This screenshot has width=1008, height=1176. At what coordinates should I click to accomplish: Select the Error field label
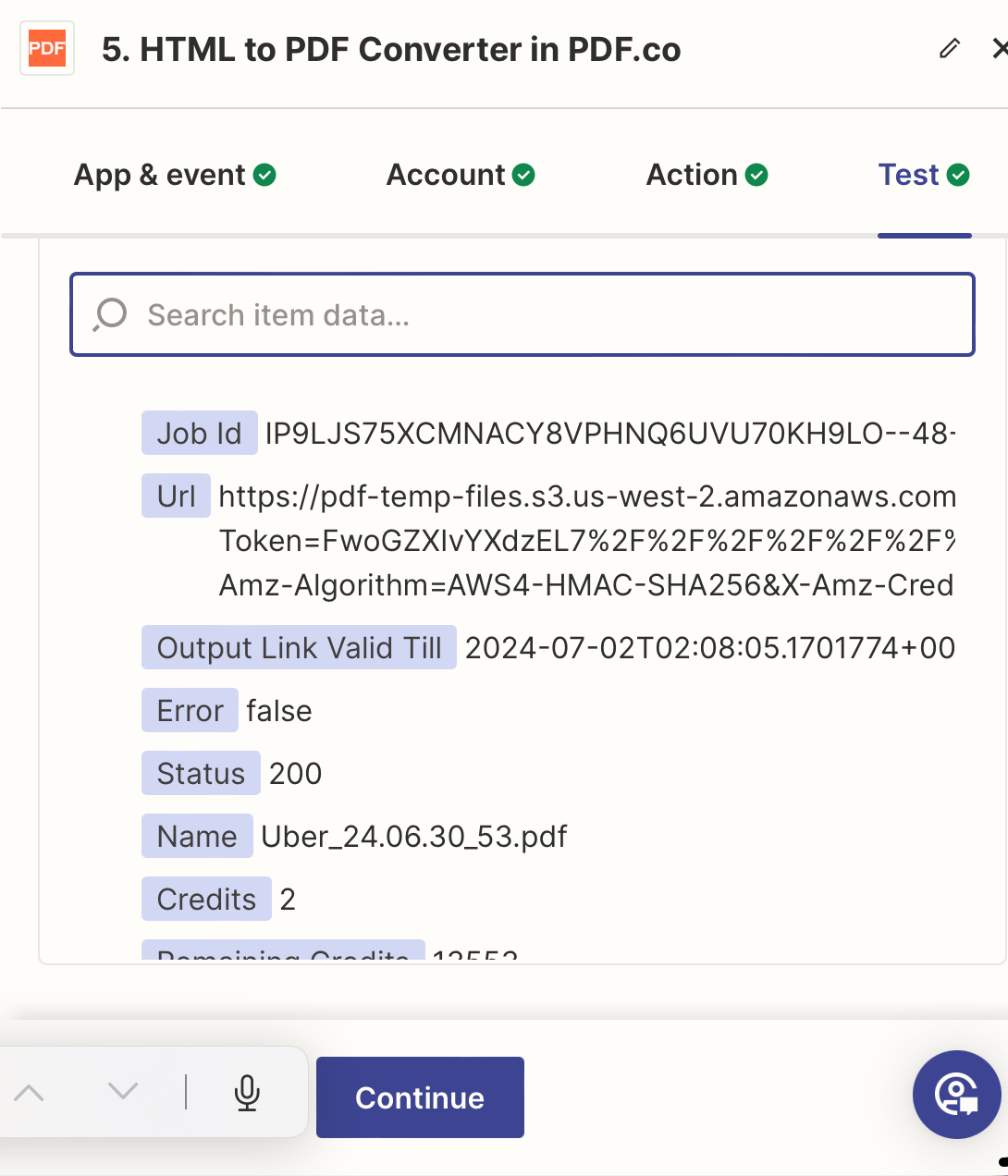(x=190, y=710)
